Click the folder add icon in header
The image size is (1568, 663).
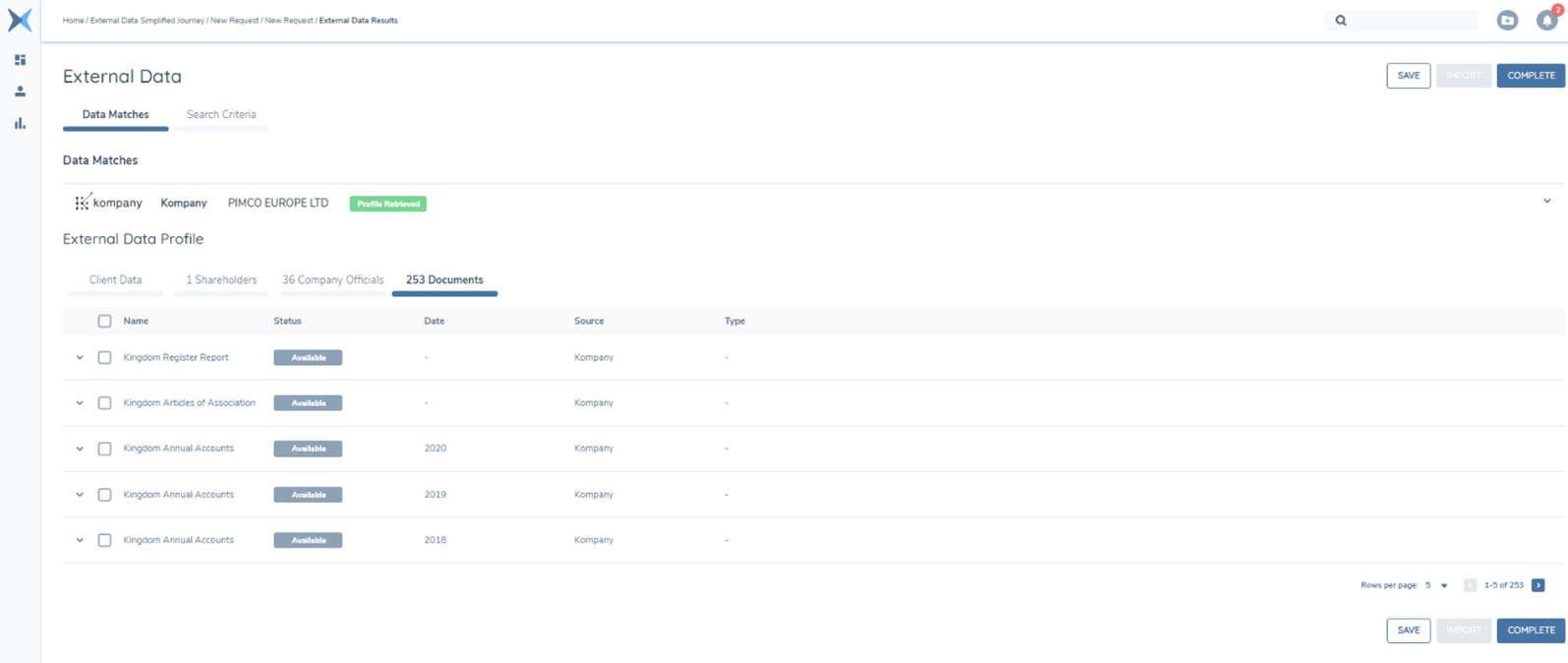[x=1507, y=21]
